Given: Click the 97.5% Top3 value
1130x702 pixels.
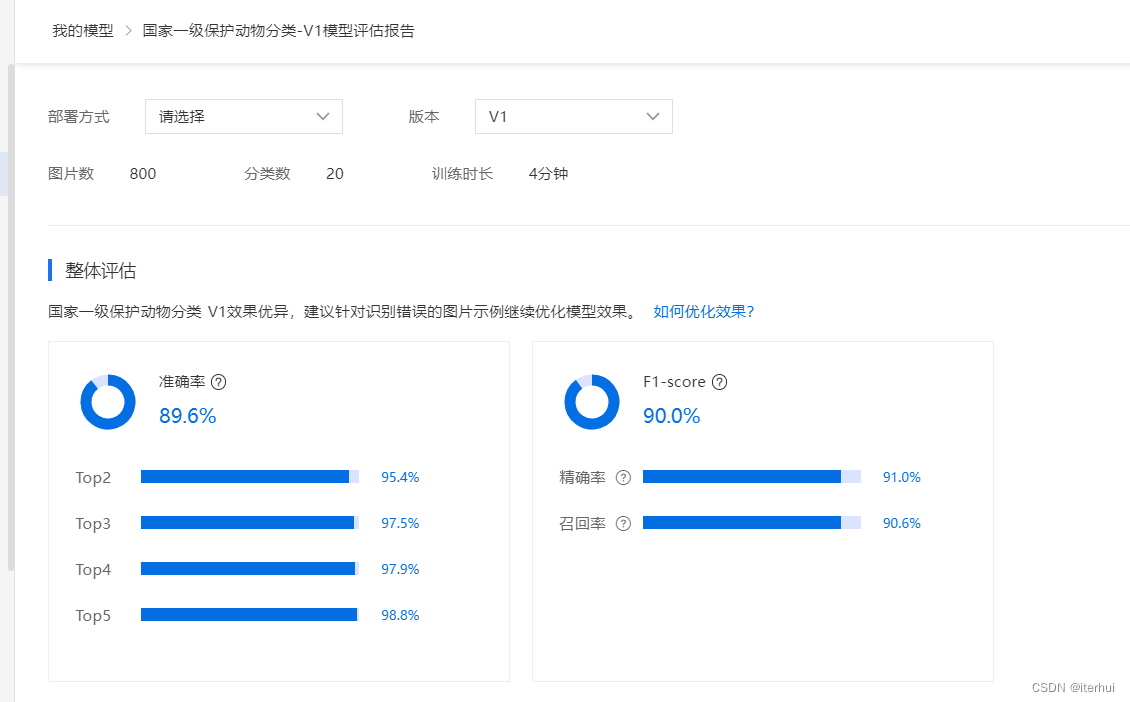Looking at the screenshot, I should [x=400, y=523].
